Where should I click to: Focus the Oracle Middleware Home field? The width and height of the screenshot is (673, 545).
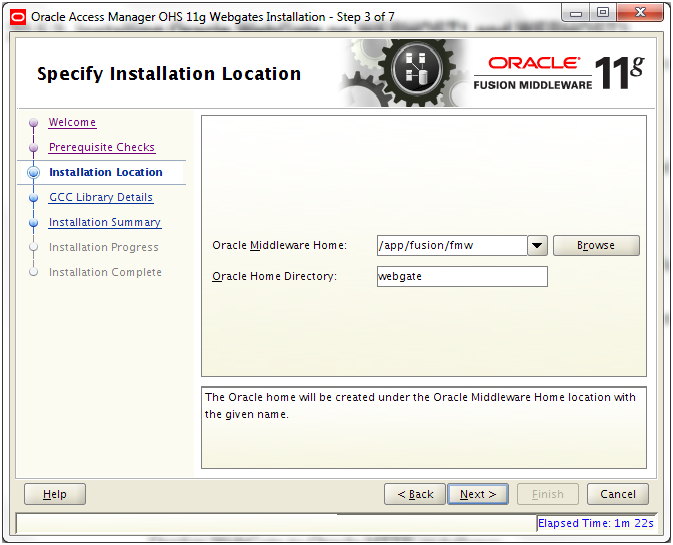tap(452, 245)
